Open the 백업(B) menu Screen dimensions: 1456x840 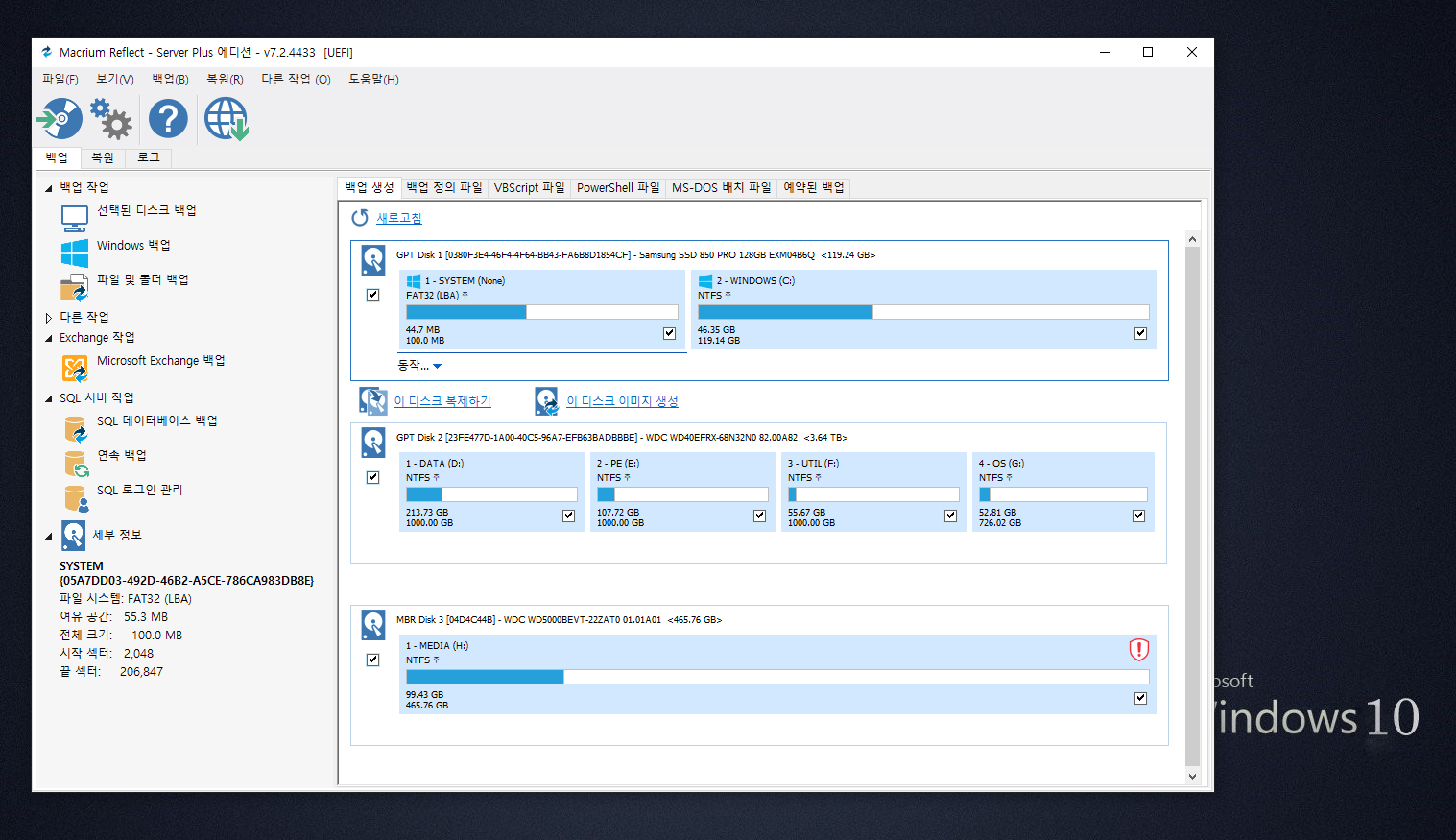click(x=170, y=79)
